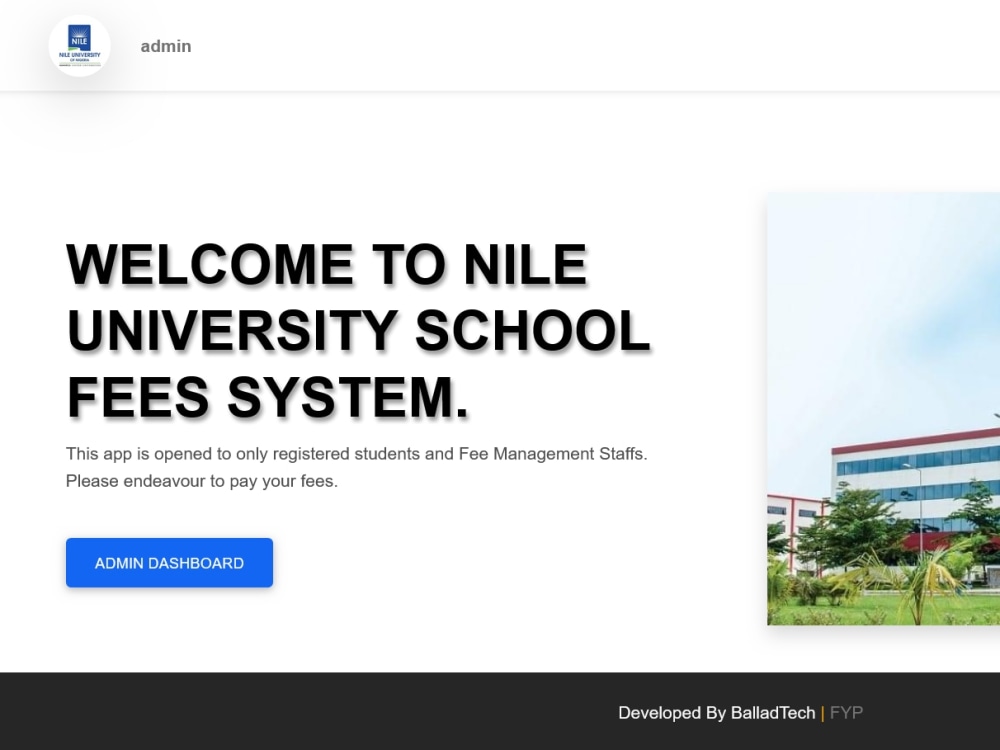Click the "Developed By BalladTech" footer text
The width and height of the screenshot is (1000, 750).
(x=717, y=713)
